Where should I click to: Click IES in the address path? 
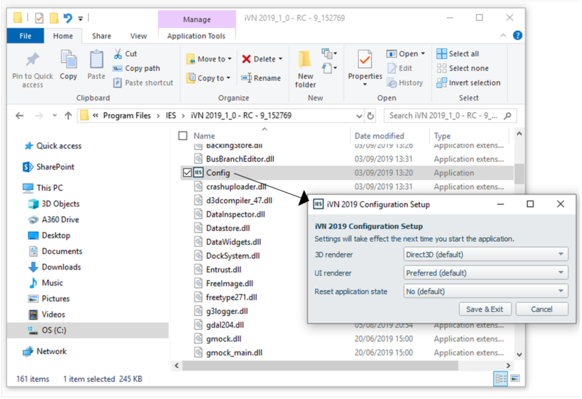pyautogui.click(x=171, y=116)
